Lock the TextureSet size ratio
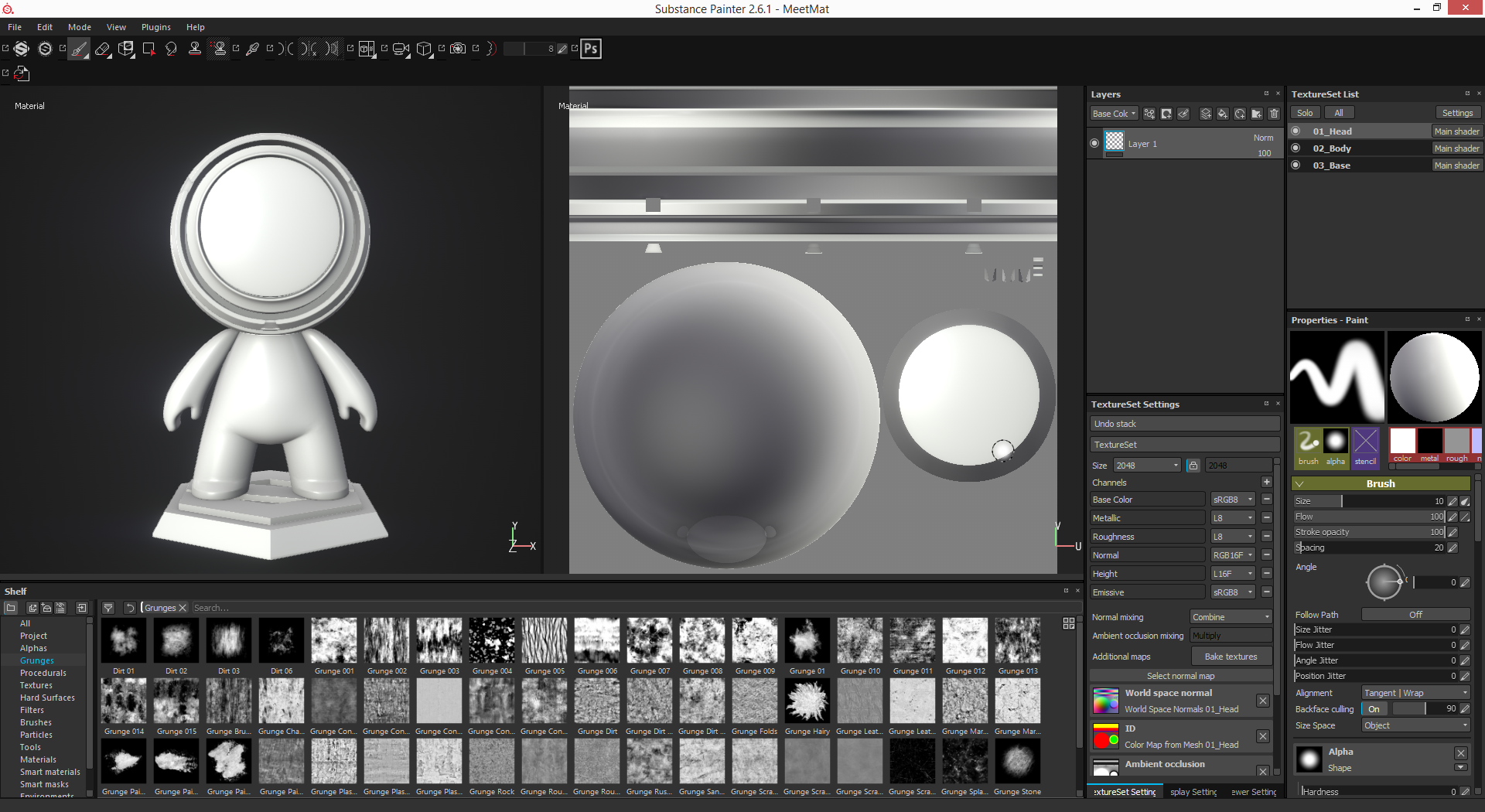This screenshot has height=812, width=1485. 1193,466
